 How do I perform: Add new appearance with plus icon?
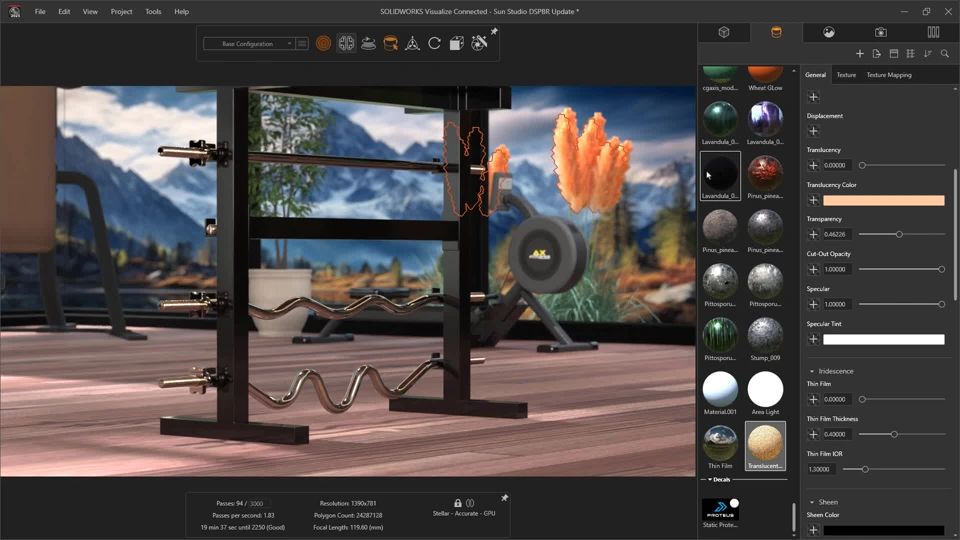point(860,54)
